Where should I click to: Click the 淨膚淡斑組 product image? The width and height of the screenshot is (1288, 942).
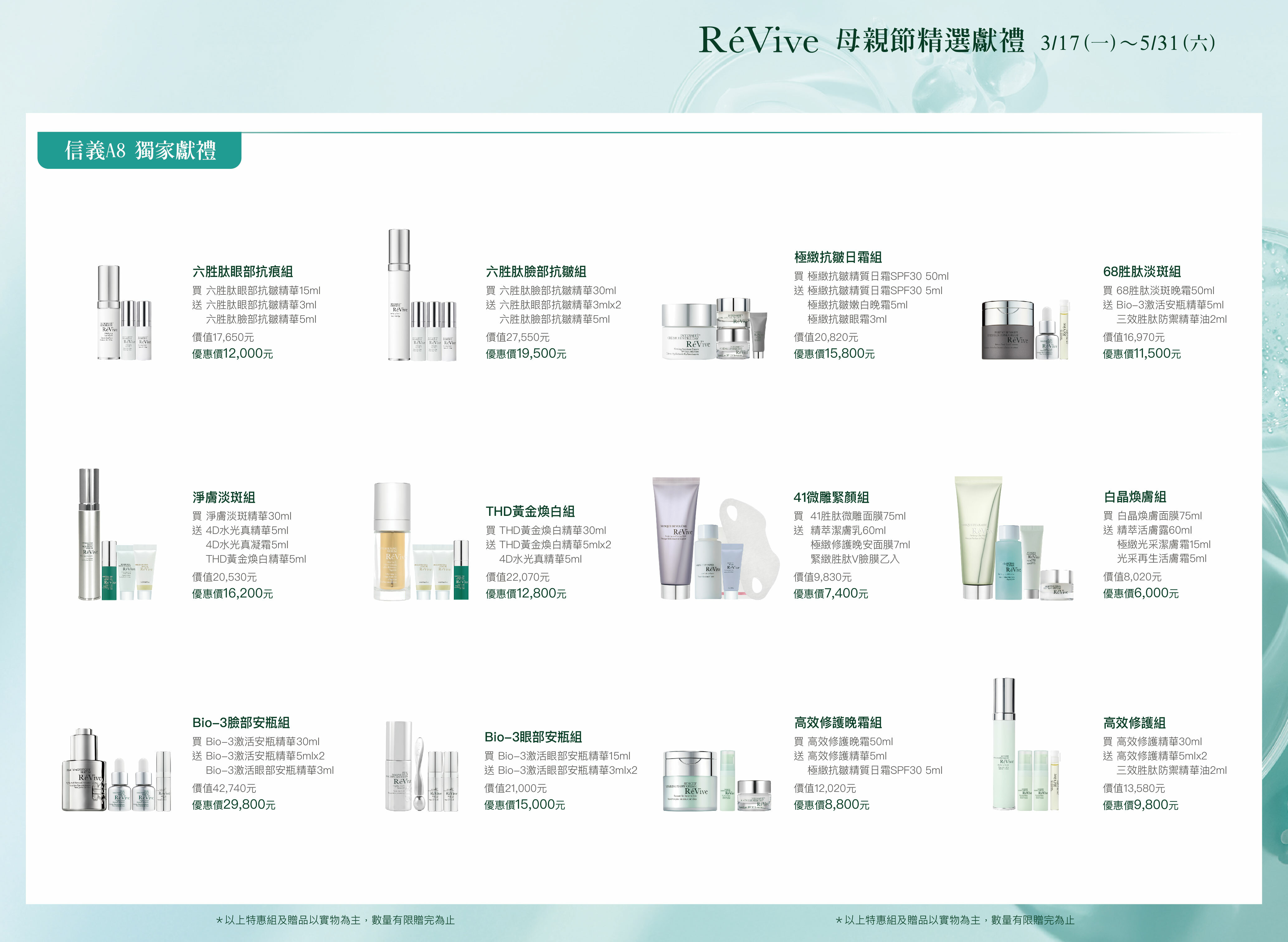tap(117, 534)
